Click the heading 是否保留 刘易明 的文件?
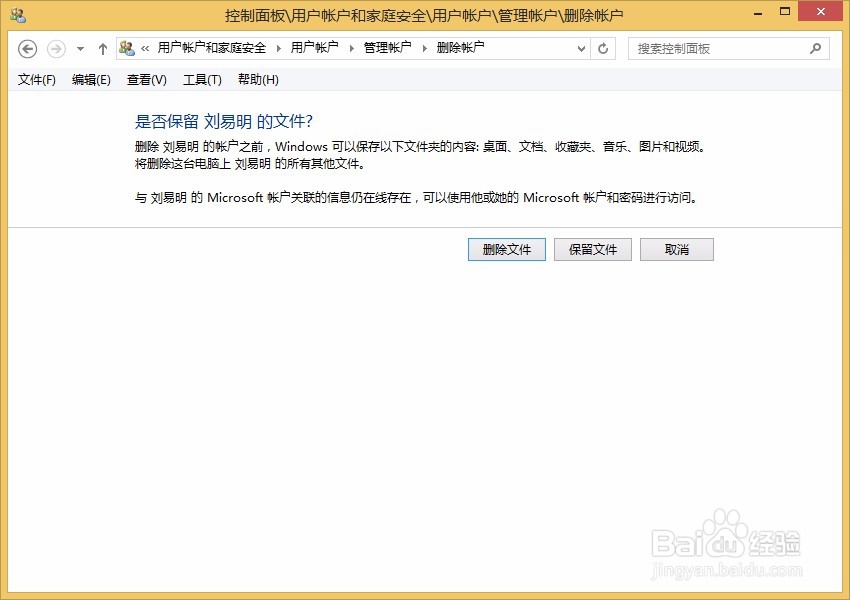 coord(223,121)
